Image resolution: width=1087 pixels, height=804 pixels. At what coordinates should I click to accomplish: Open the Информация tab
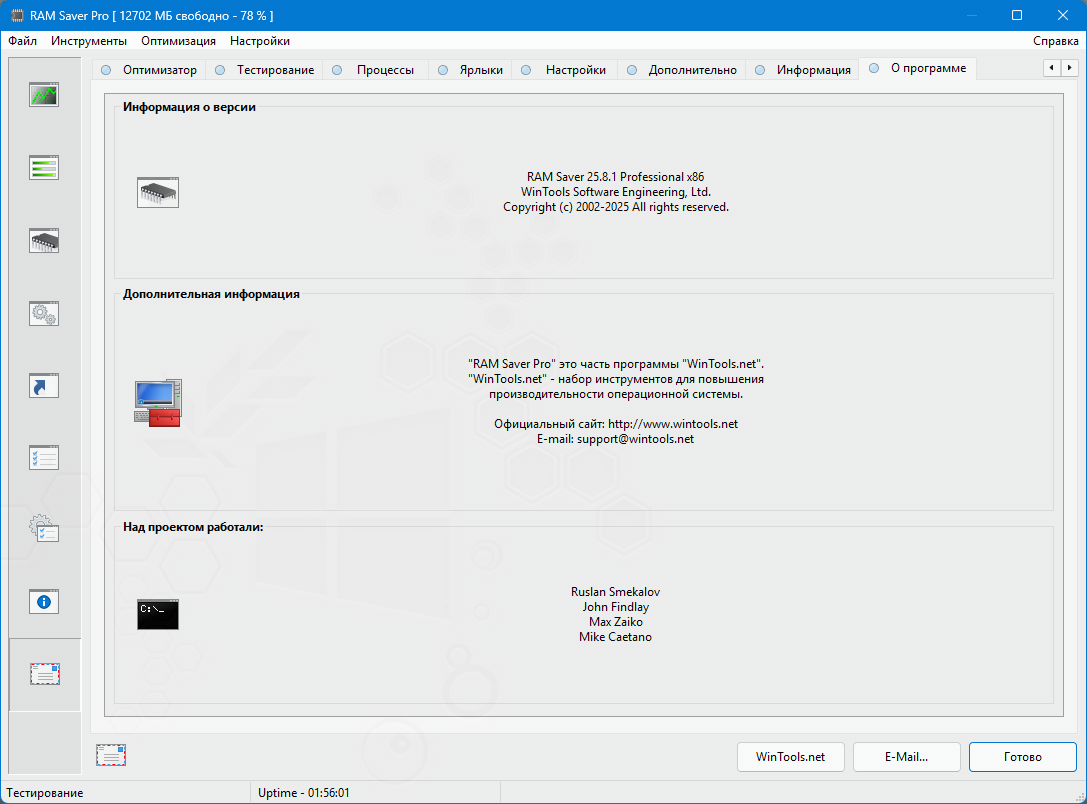pos(804,69)
